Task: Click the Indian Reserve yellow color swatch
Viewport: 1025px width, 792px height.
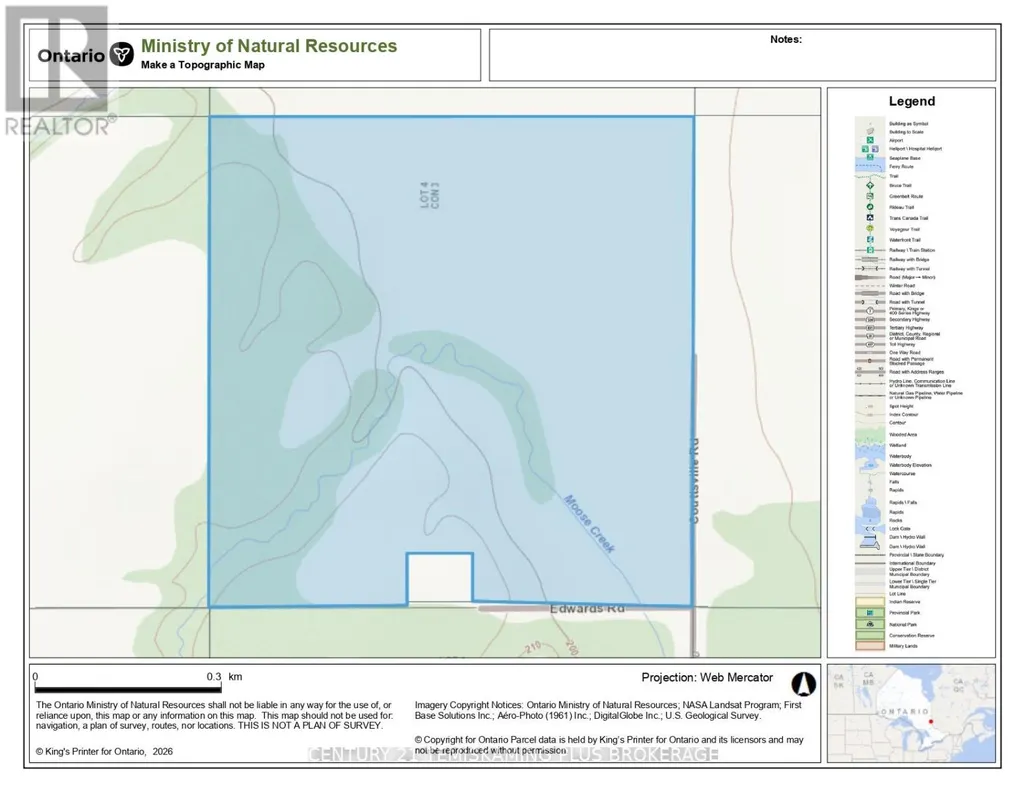Action: pos(870,602)
